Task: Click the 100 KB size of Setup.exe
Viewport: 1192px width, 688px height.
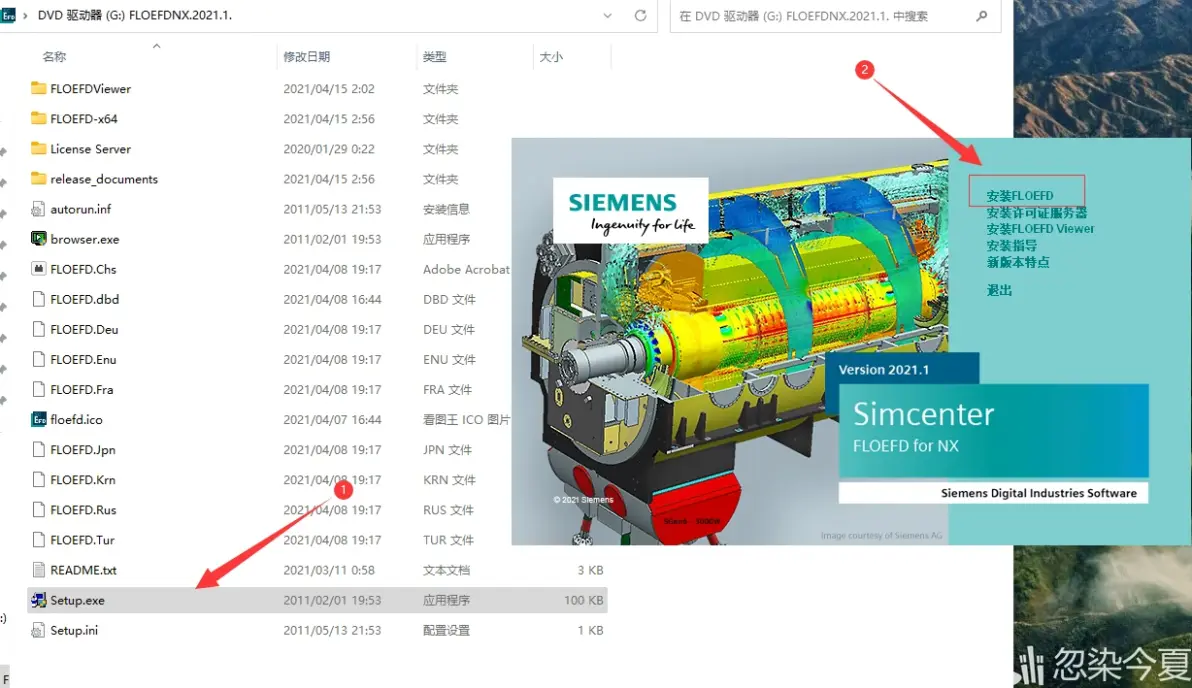Action: pos(583,601)
